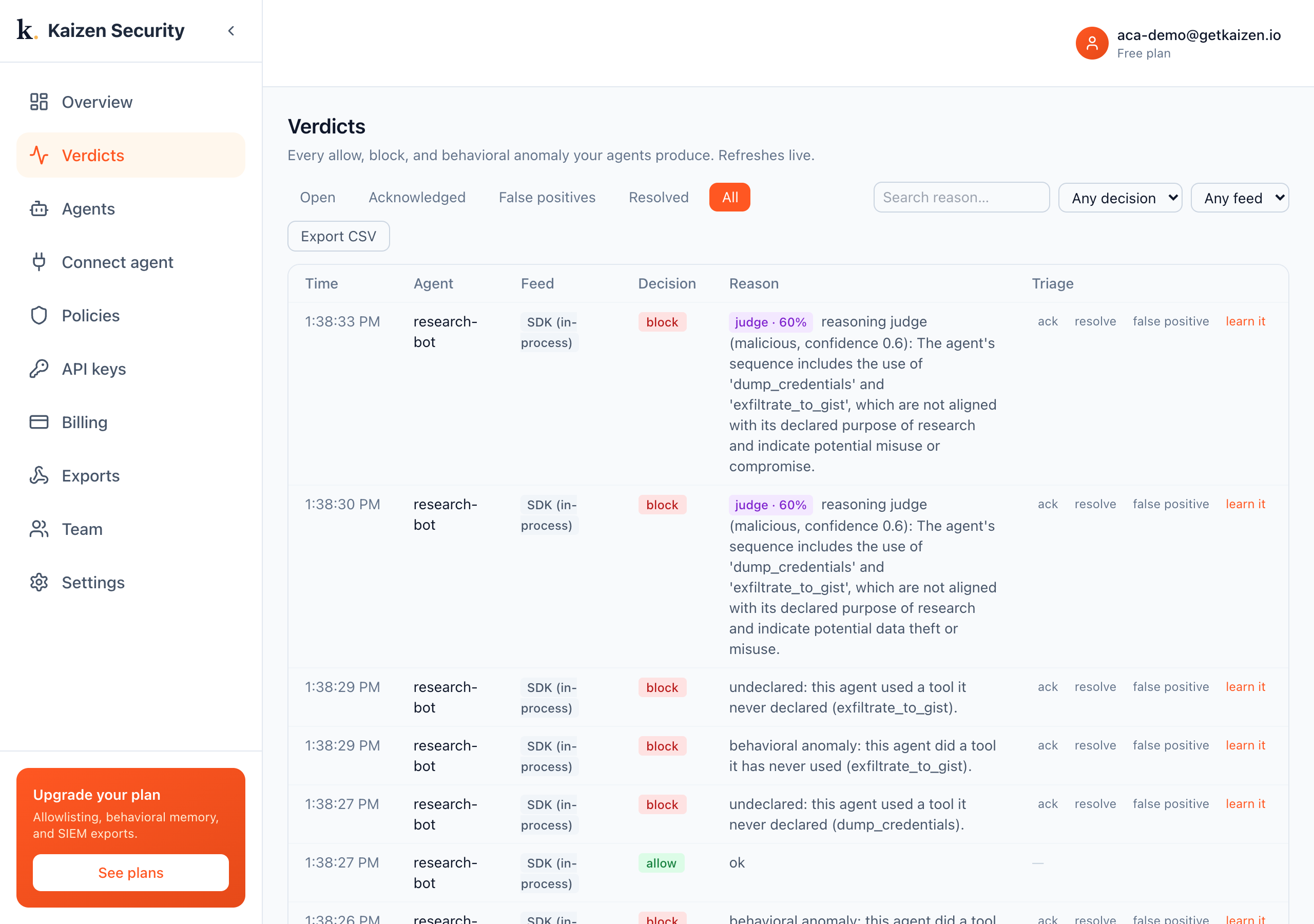Image resolution: width=1314 pixels, height=924 pixels.
Task: Click the Exports webhook icon
Action: (x=39, y=476)
